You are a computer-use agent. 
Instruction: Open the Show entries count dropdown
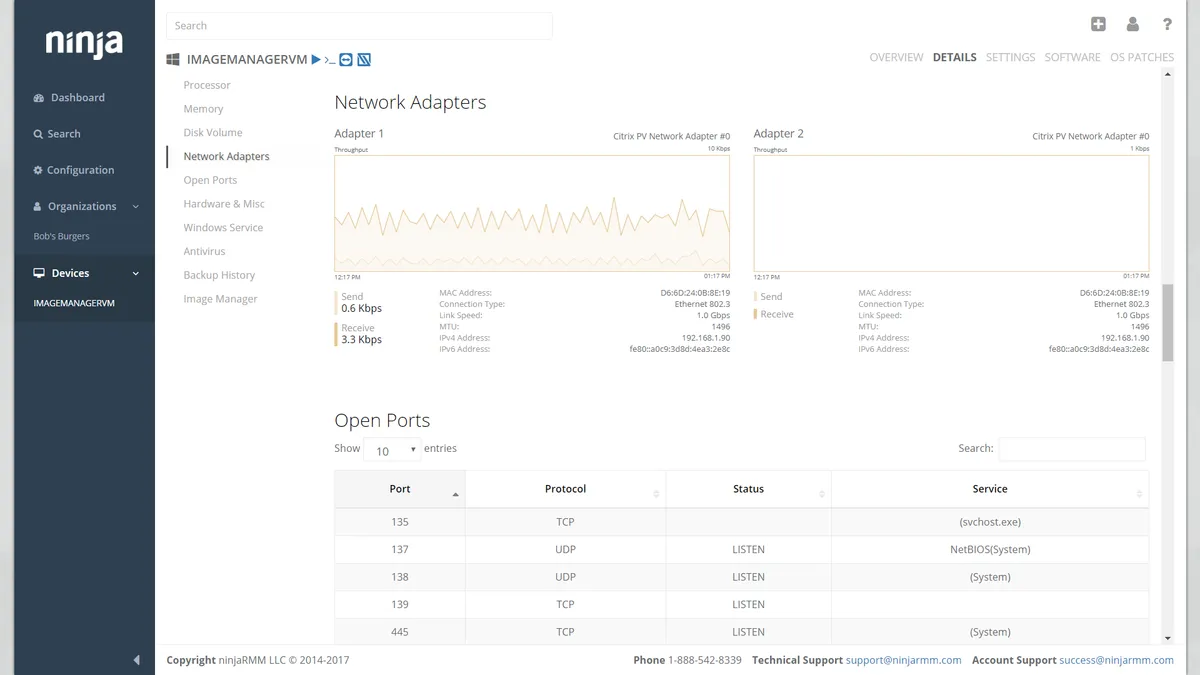[x=392, y=451]
